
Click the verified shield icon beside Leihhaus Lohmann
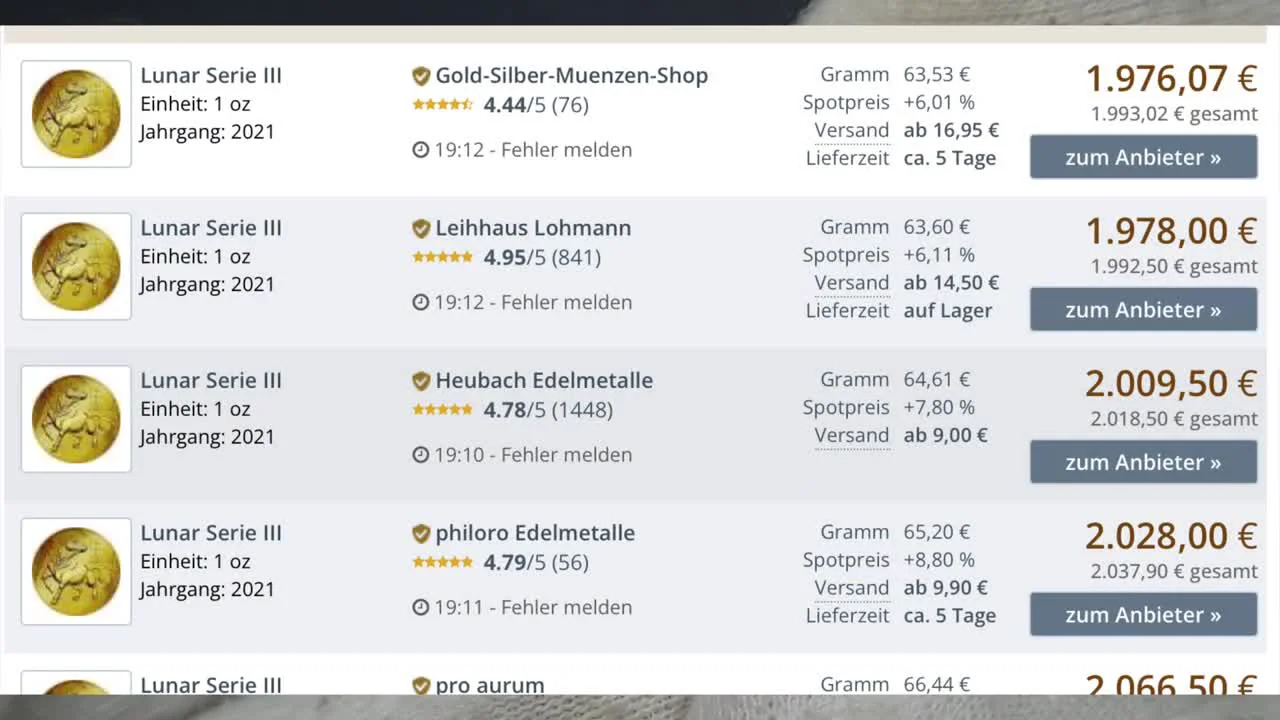421,228
